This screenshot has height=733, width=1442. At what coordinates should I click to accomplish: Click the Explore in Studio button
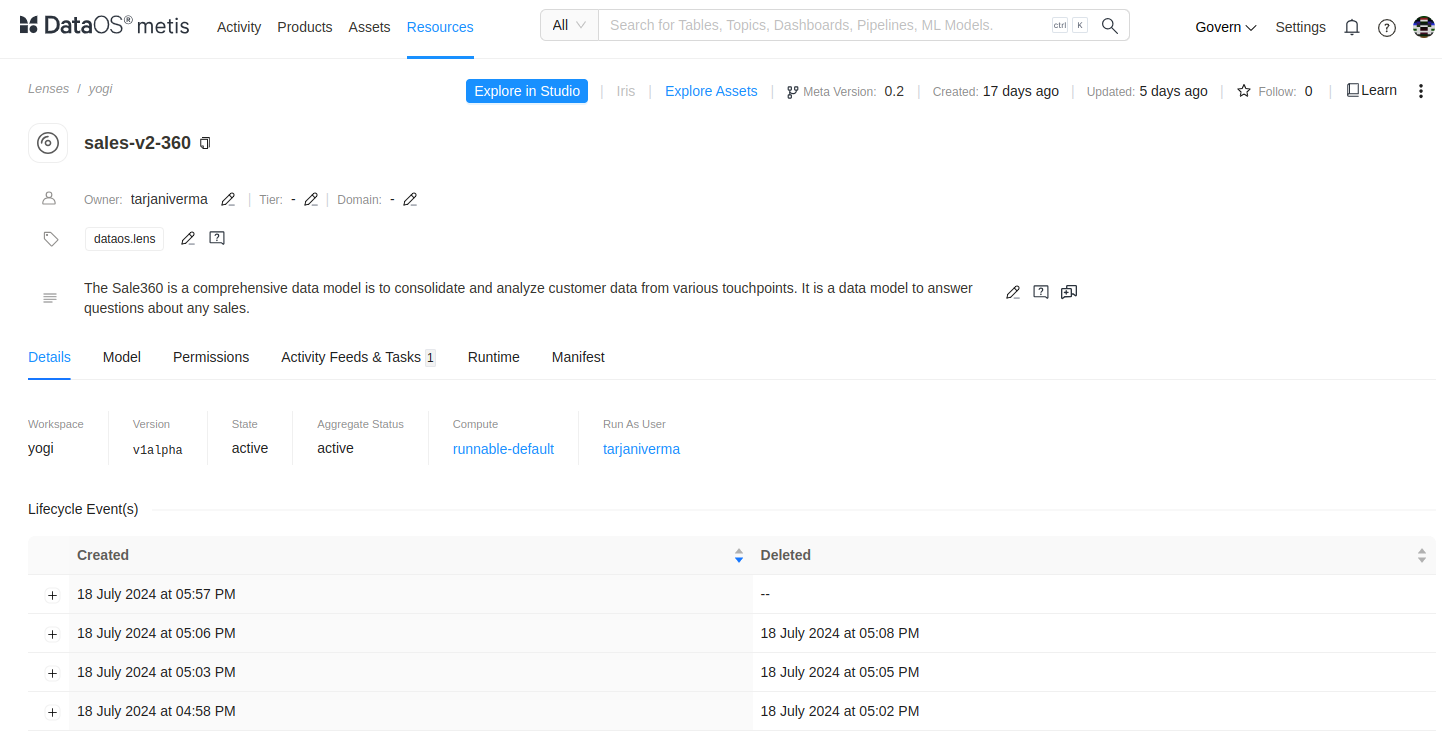pos(527,91)
